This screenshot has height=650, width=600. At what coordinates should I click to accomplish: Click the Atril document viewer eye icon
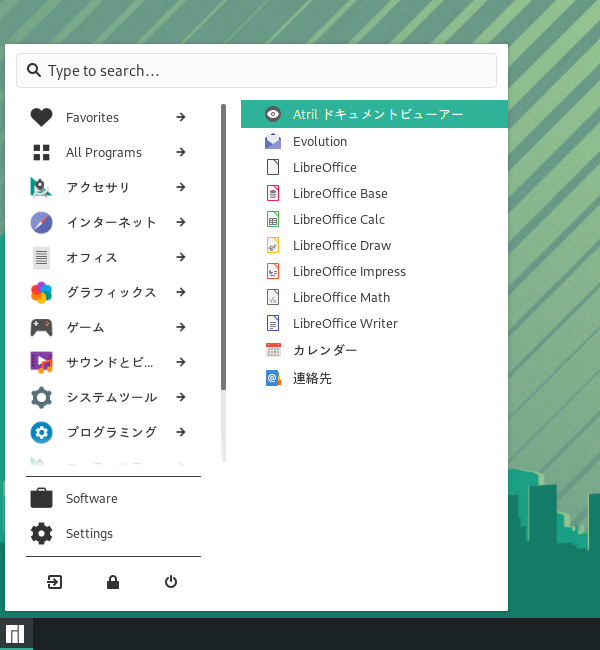(x=273, y=114)
